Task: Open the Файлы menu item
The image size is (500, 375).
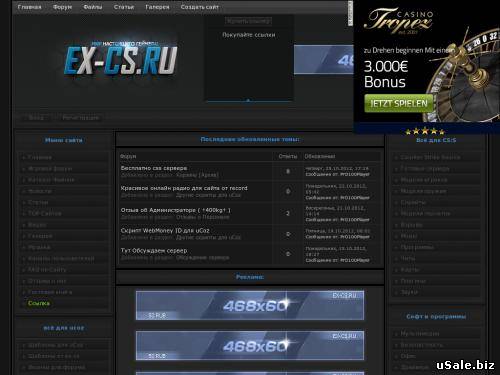Action: pos(93,7)
